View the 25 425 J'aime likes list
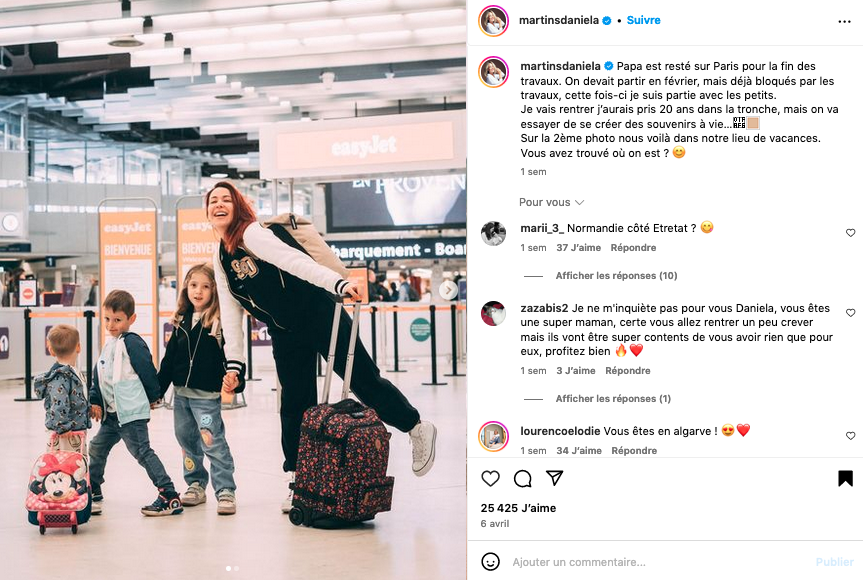Image resolution: width=863 pixels, height=580 pixels. click(518, 508)
